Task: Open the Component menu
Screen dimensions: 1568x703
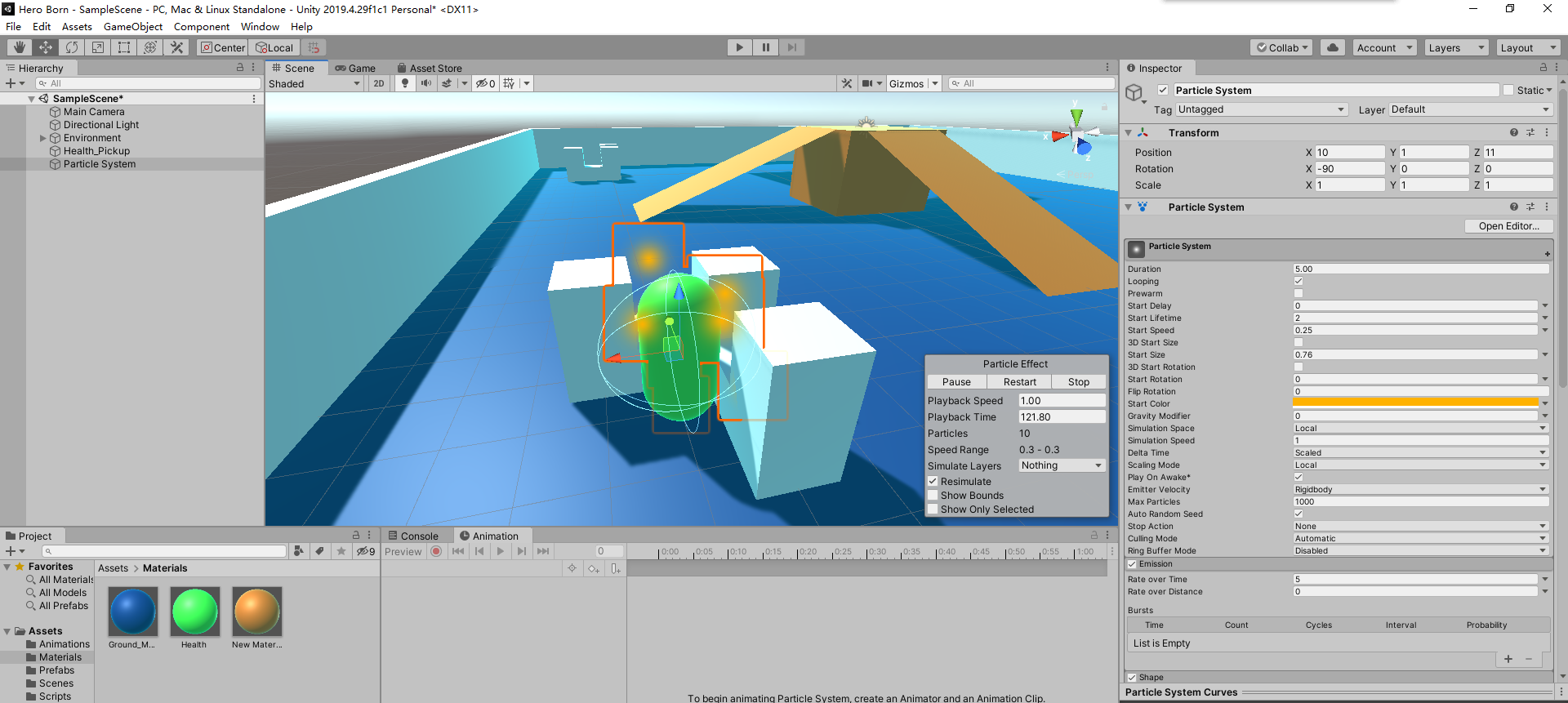Action: pos(201,26)
